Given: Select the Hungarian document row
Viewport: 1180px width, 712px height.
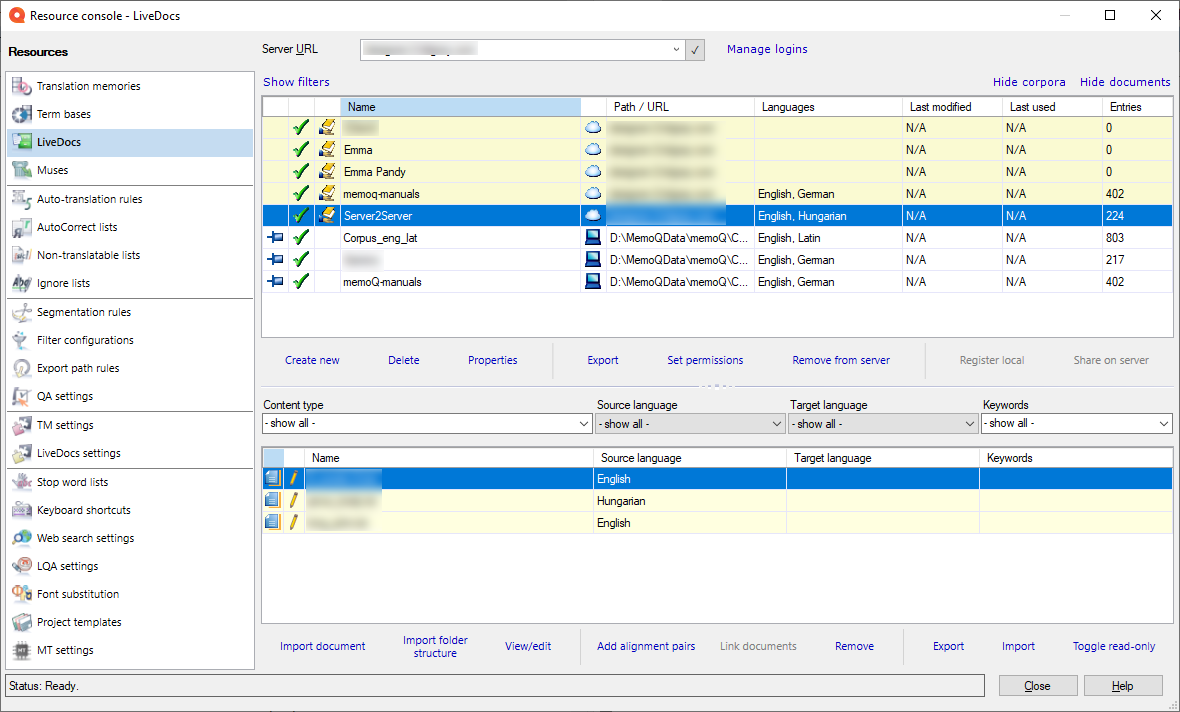Looking at the screenshot, I should pos(717,501).
